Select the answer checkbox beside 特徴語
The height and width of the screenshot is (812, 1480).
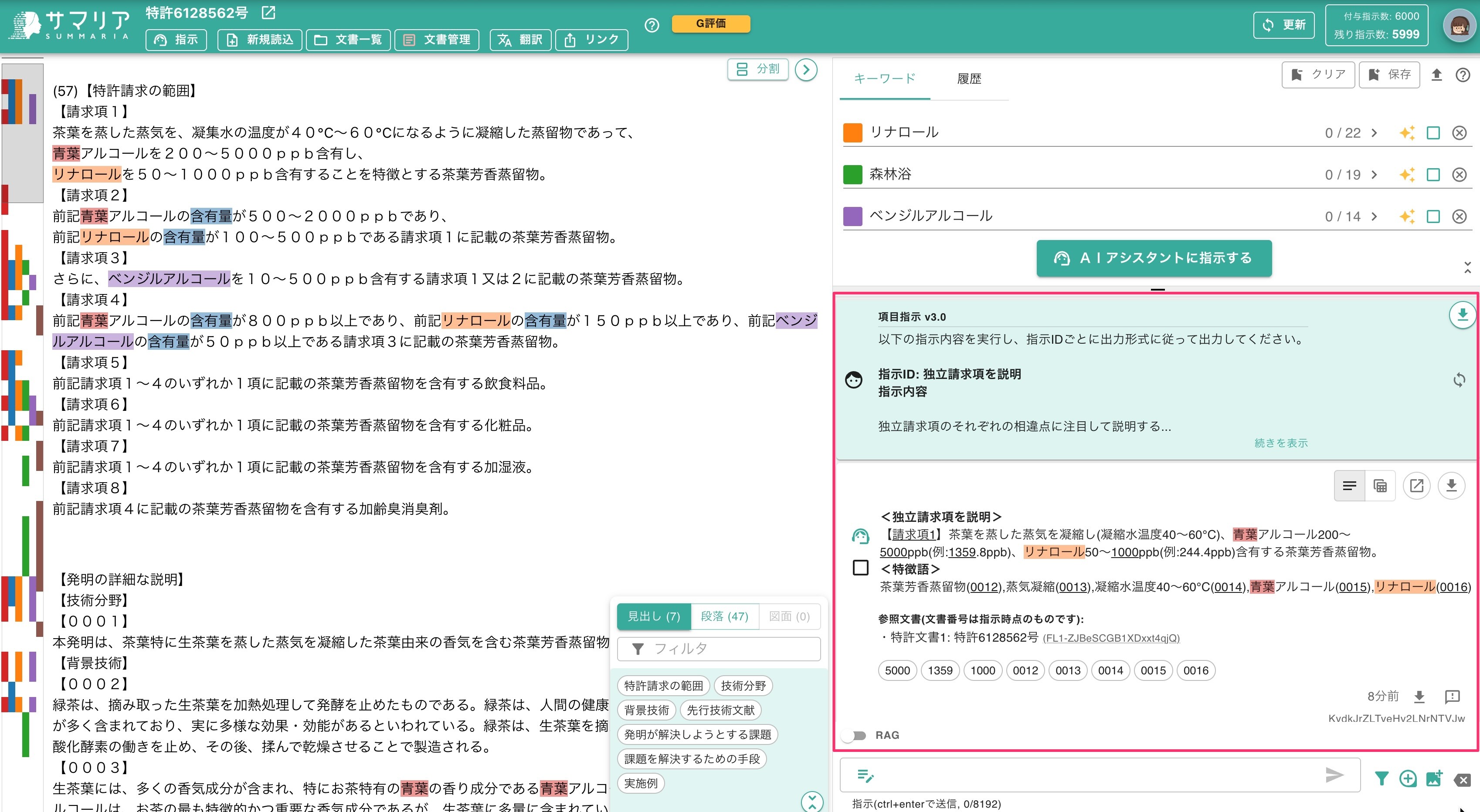point(860,568)
